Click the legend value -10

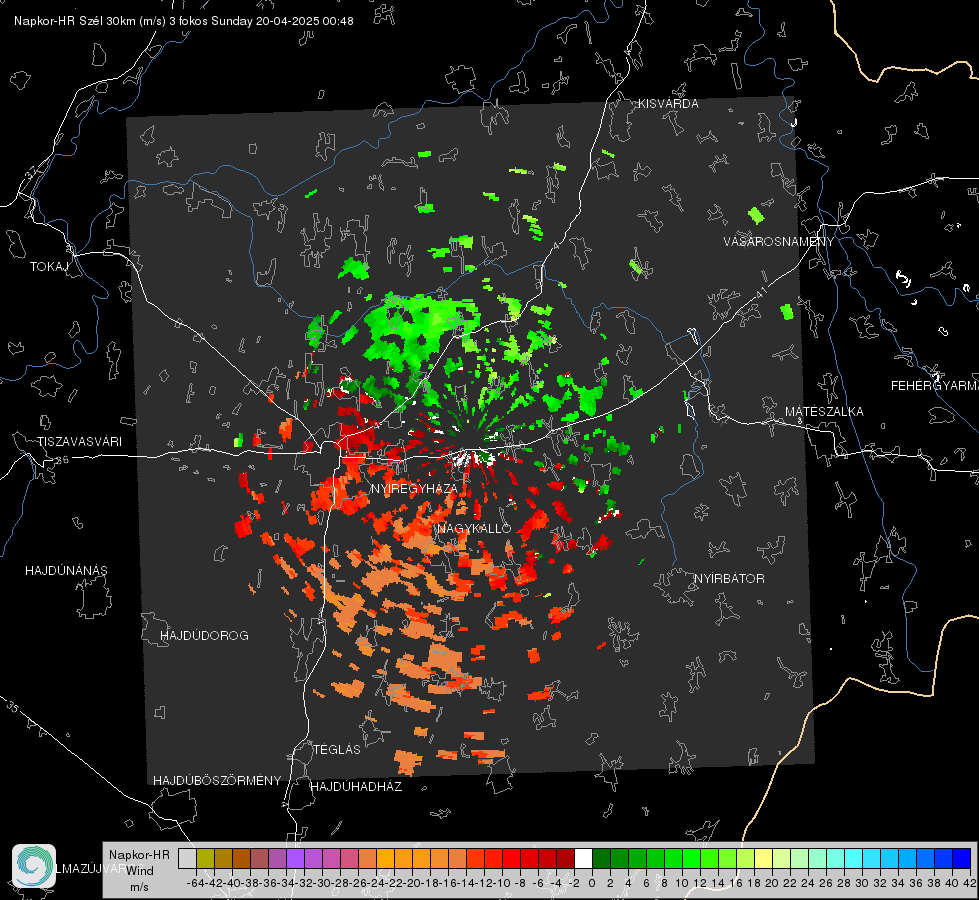point(502,883)
